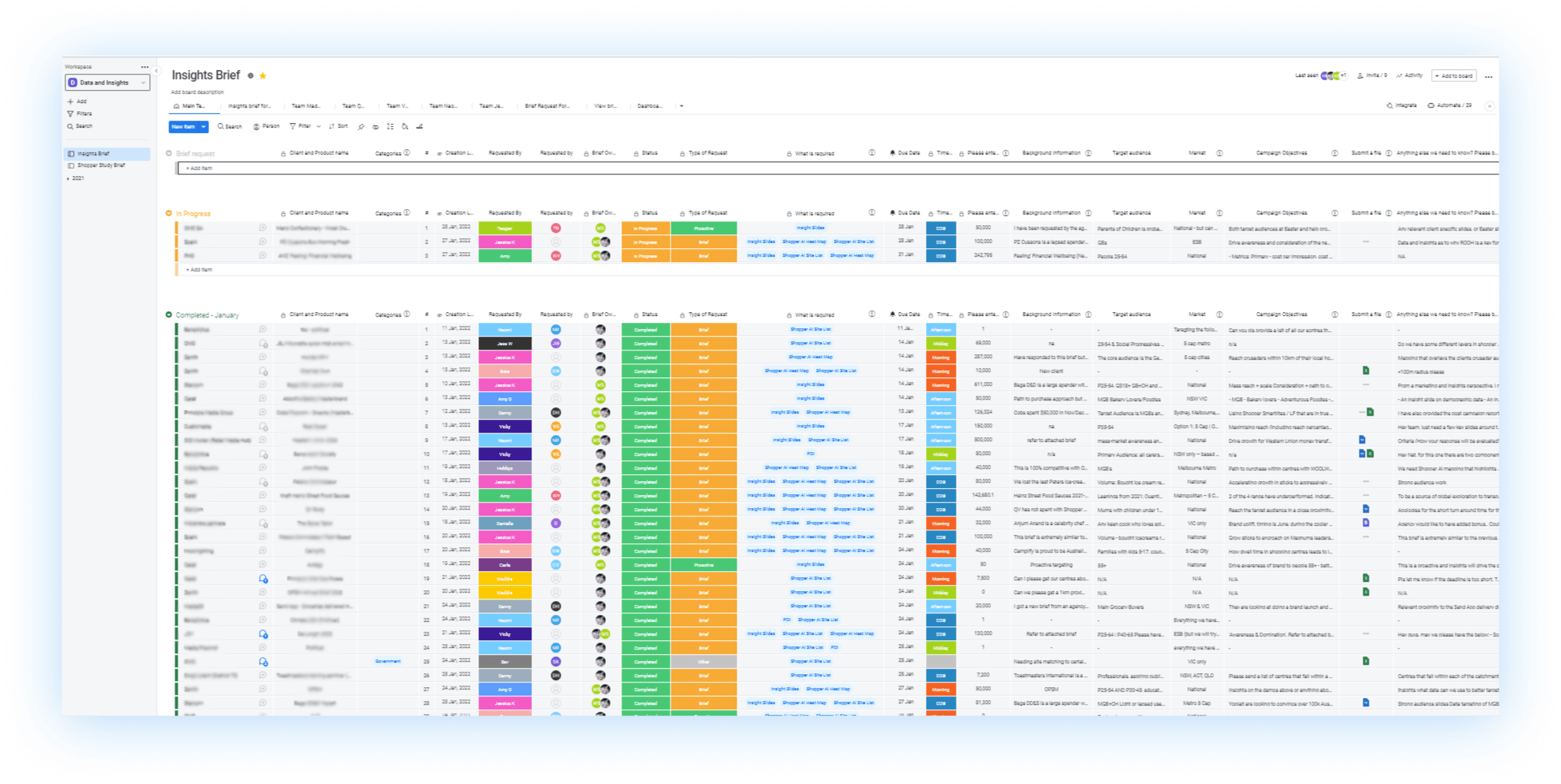The height and width of the screenshot is (784, 1561).
Task: Click the Jess W label in Completed row 2
Action: [x=505, y=344]
